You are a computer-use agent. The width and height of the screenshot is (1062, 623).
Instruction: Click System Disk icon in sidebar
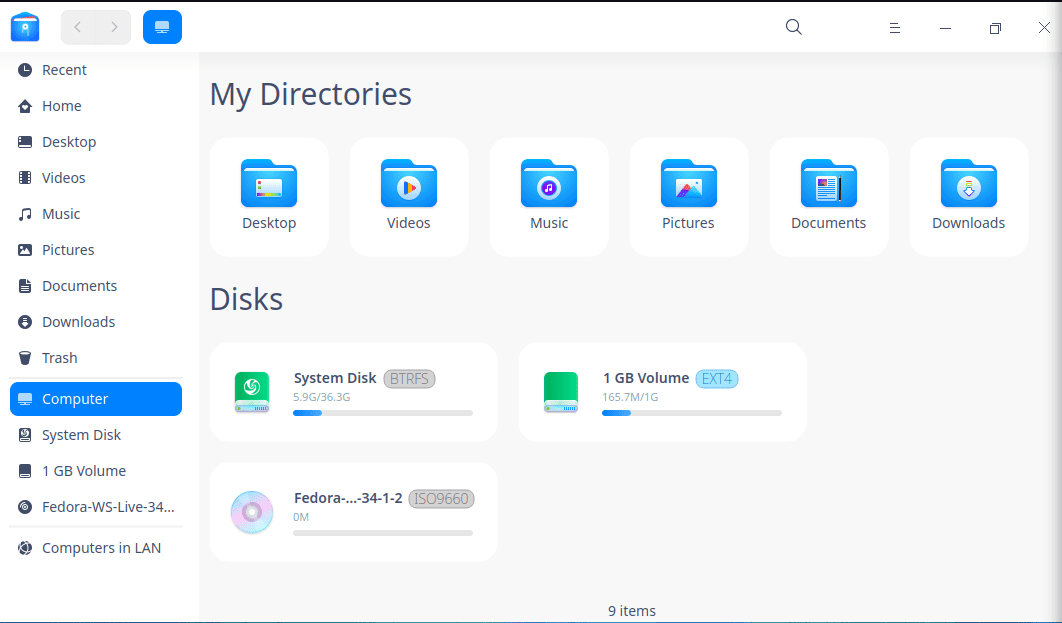[25, 435]
